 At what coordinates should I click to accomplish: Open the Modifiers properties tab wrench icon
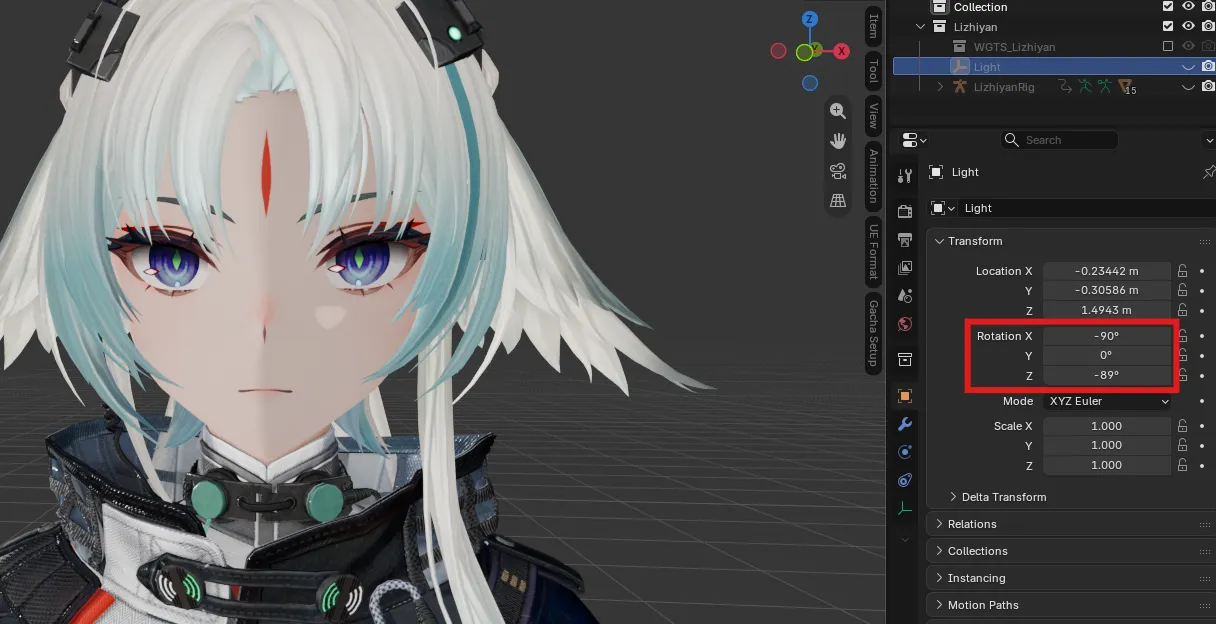(x=905, y=424)
